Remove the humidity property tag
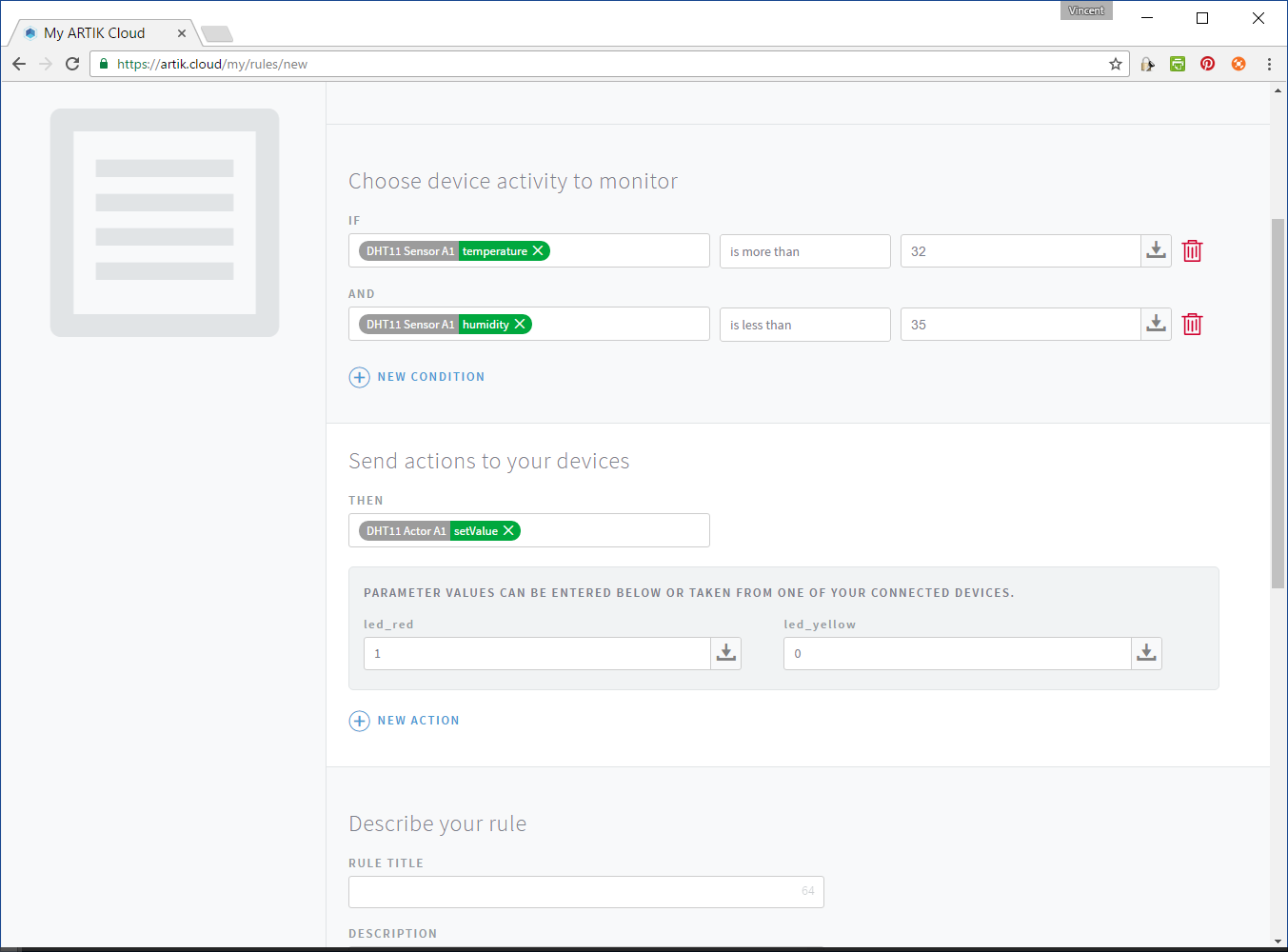Screen dimensions: 1288x952 point(519,324)
